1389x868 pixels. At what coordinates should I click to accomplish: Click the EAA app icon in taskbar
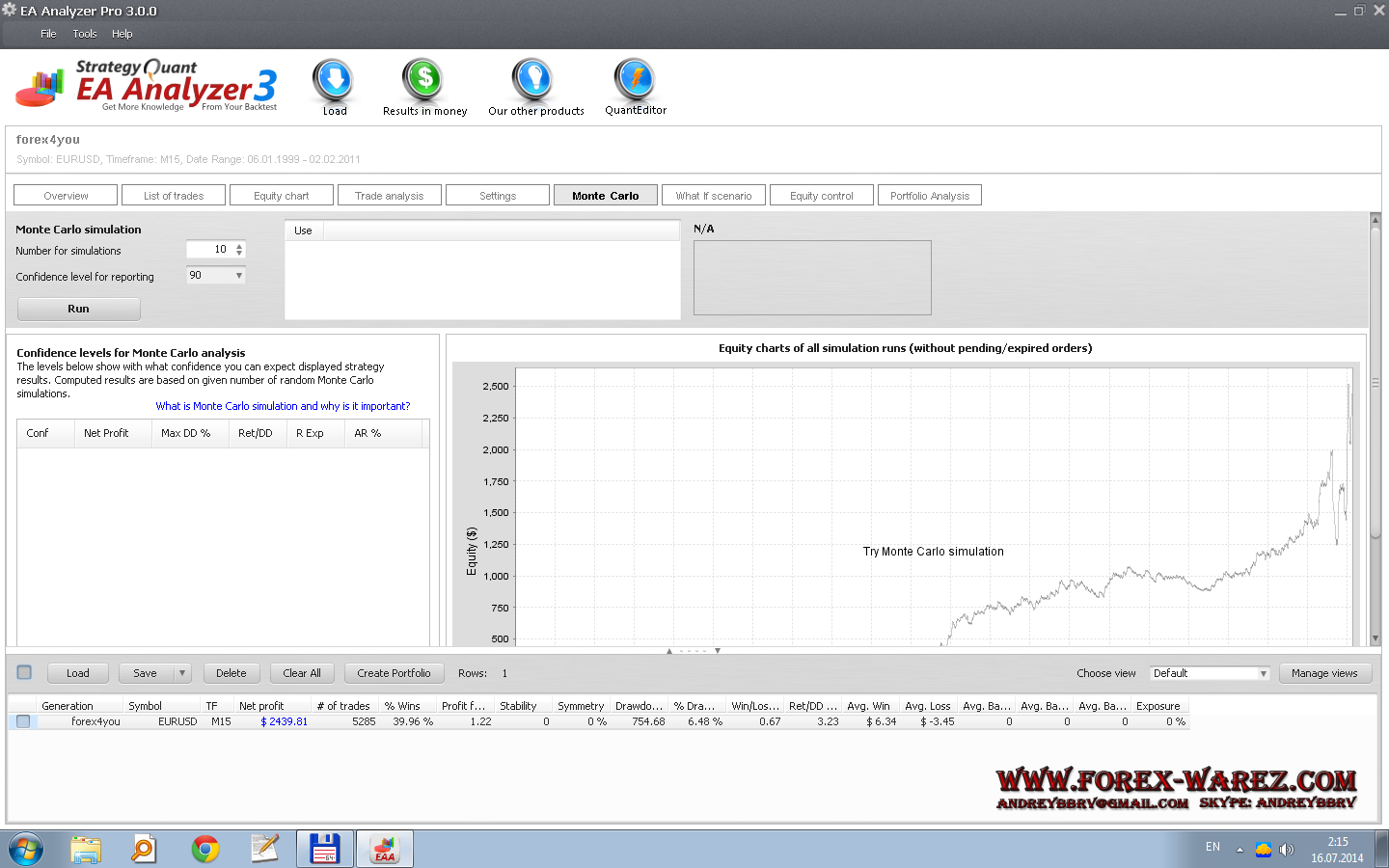point(385,850)
